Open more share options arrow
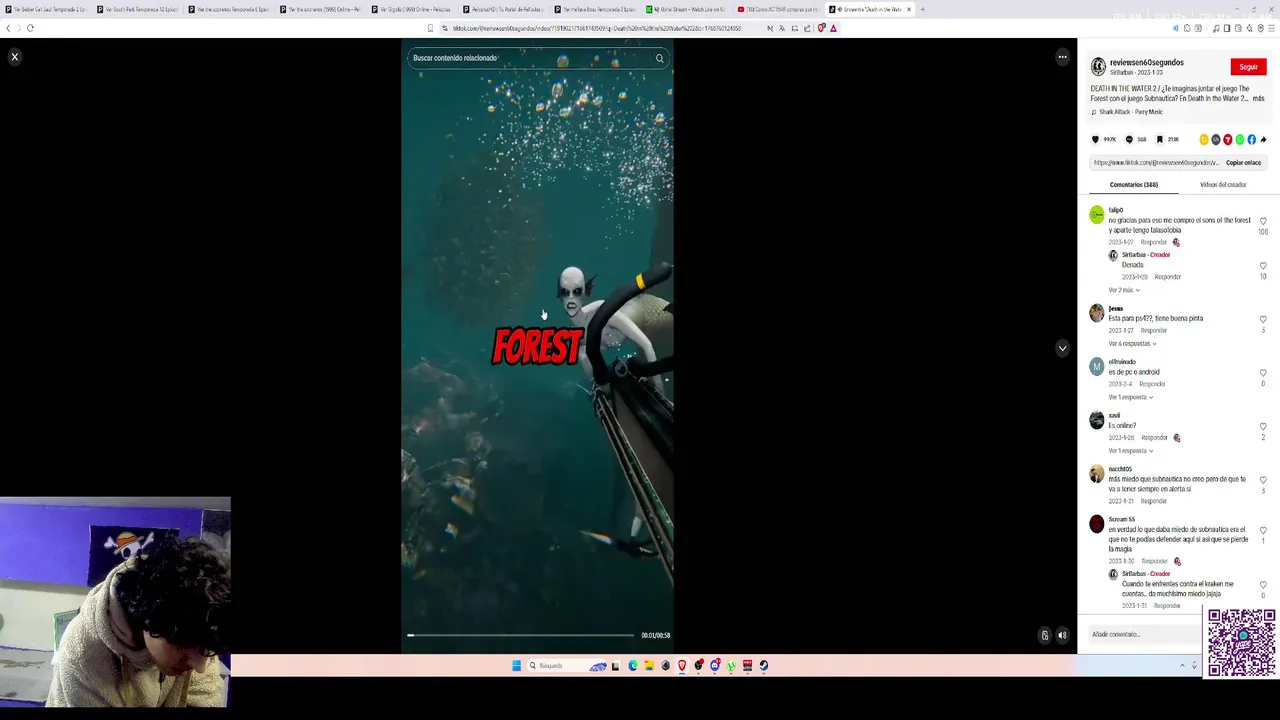1280x720 pixels. [x=1263, y=140]
